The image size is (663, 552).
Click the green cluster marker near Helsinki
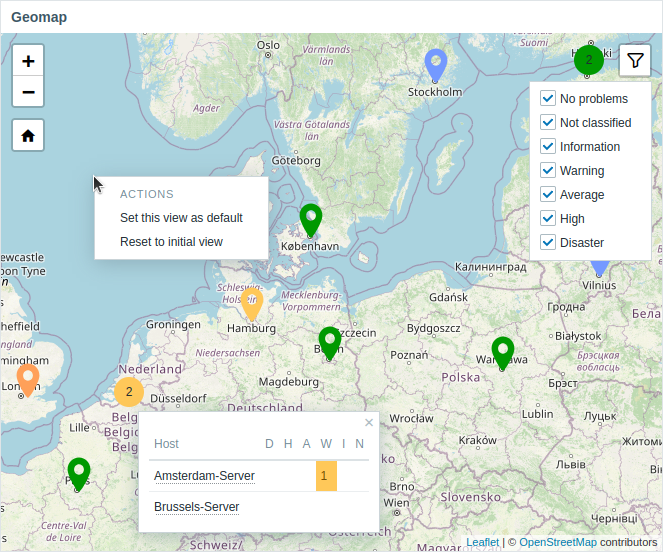pyautogui.click(x=589, y=60)
